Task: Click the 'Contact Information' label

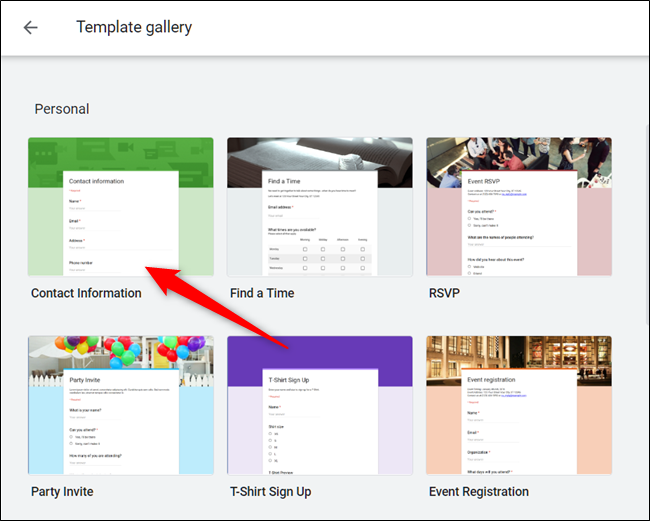Action: (x=86, y=293)
